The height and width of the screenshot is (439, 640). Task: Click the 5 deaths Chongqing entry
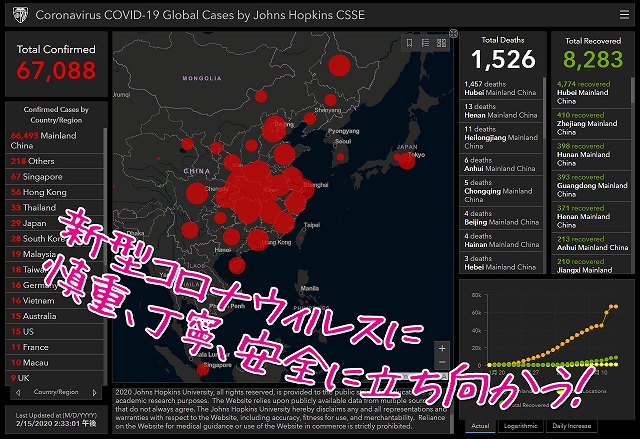(501, 191)
